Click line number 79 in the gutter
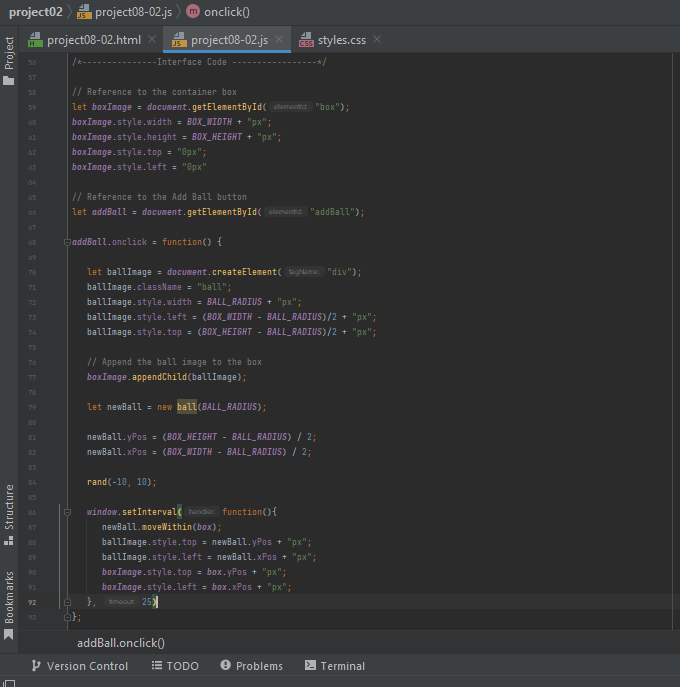The image size is (680, 687). (33, 407)
